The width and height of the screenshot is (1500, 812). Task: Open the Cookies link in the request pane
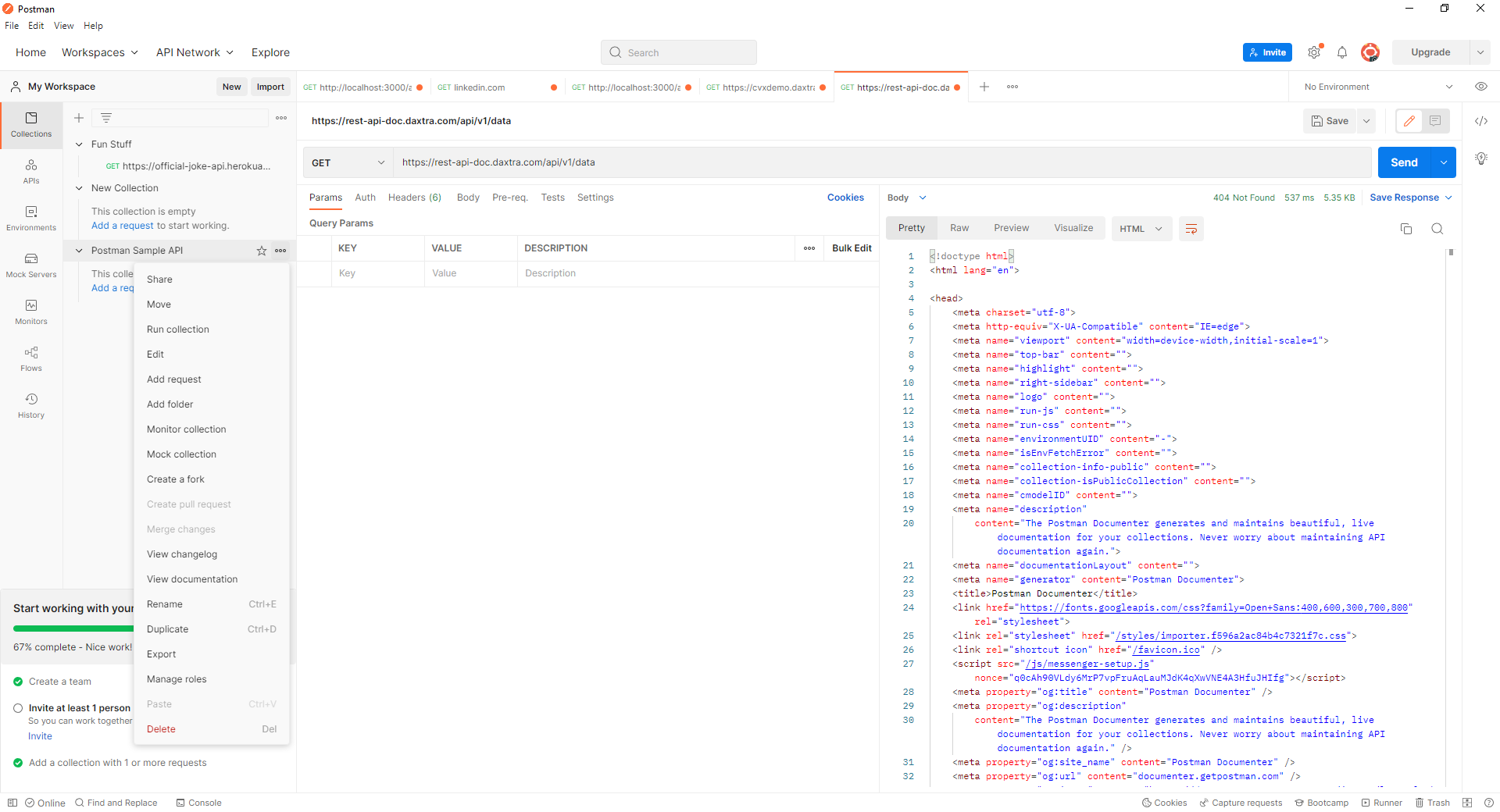click(x=845, y=198)
